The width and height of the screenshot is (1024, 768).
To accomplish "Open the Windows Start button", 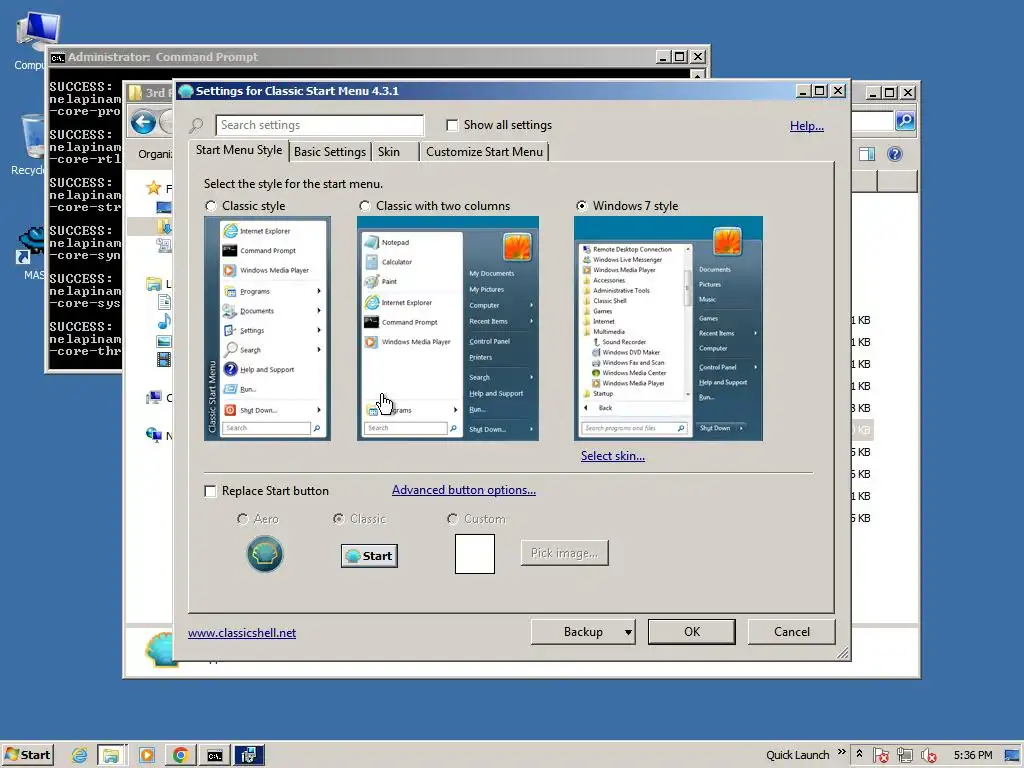I will click(27, 755).
